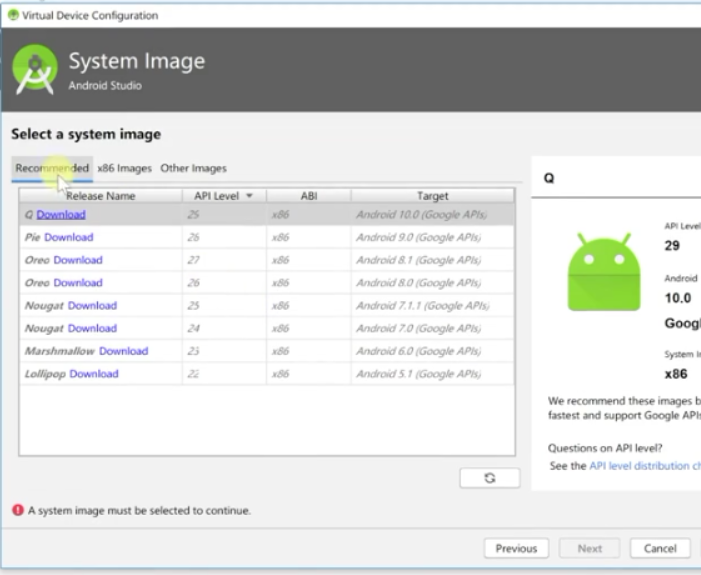Click the red error icon at bottom
The width and height of the screenshot is (701, 575).
pos(18,510)
